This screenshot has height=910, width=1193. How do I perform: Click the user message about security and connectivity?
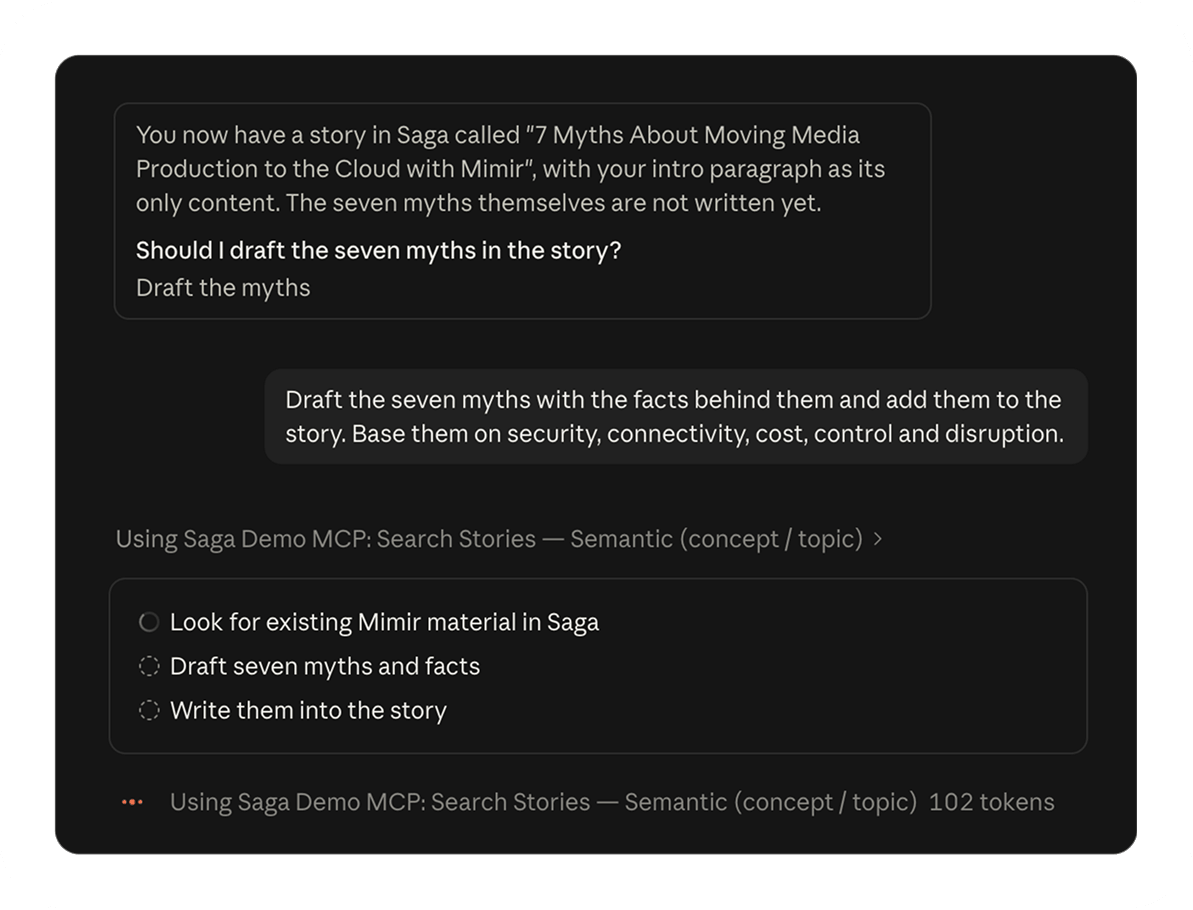point(676,416)
